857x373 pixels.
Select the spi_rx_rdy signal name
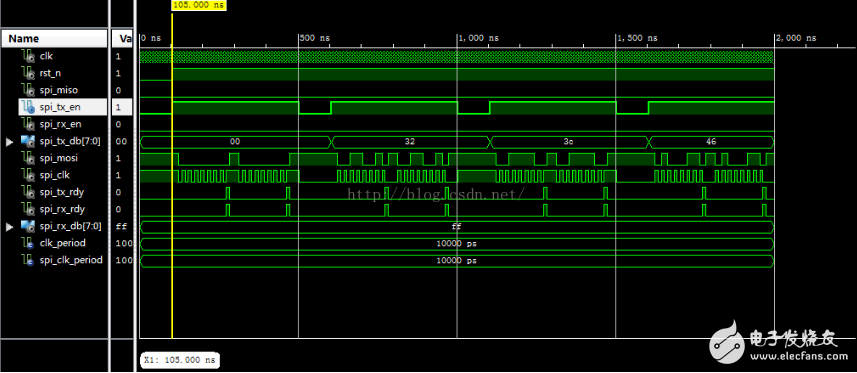tap(62, 209)
